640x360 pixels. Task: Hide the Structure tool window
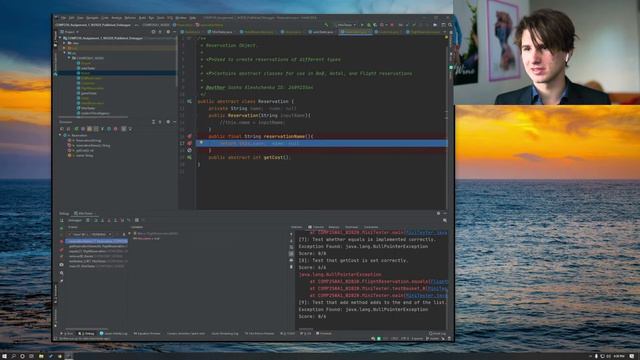(x=174, y=122)
